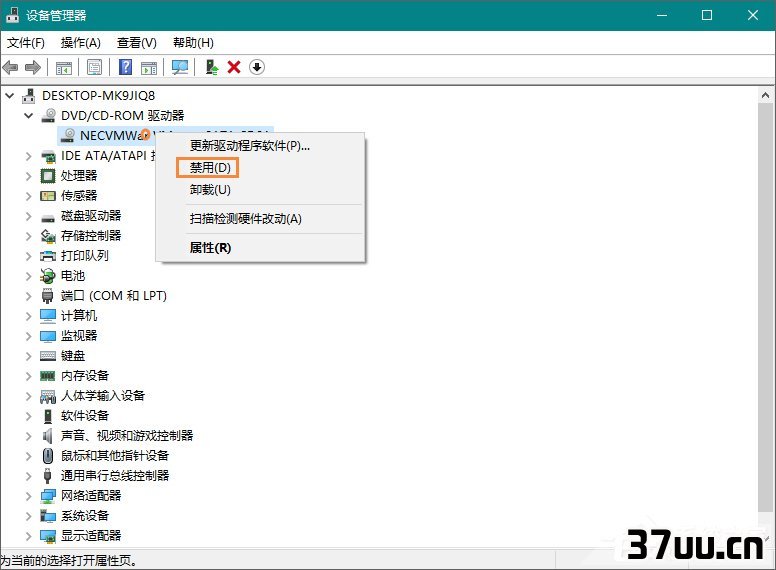Image resolution: width=776 pixels, height=570 pixels.
Task: Expand the 计算机 node arrow
Action: [29, 316]
